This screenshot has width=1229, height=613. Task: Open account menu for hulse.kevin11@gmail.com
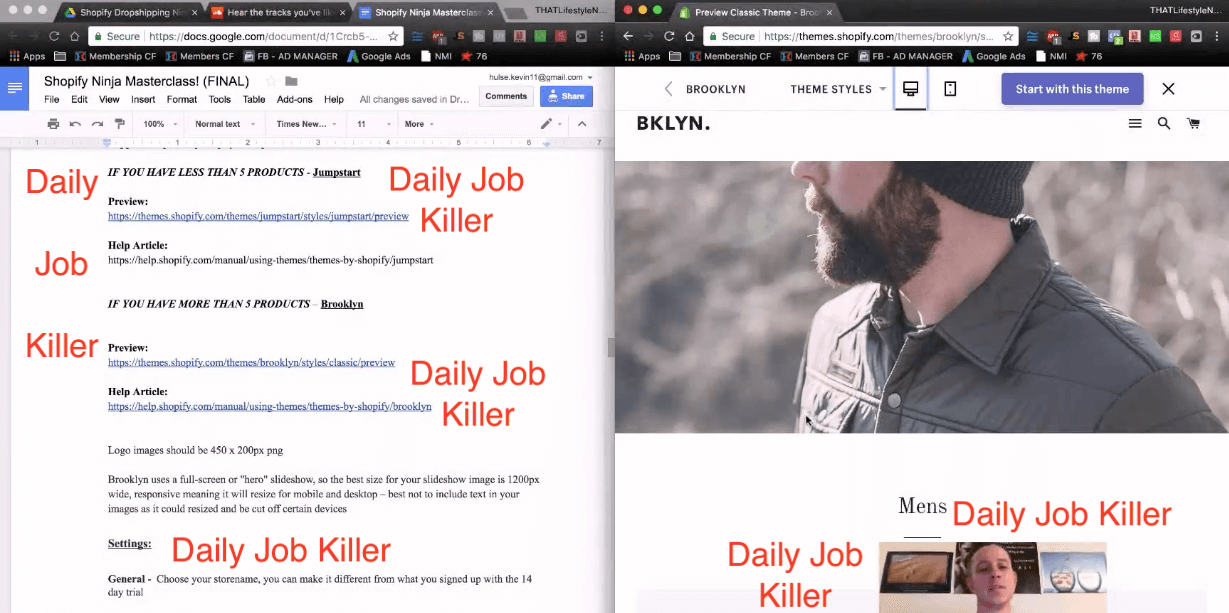(541, 77)
